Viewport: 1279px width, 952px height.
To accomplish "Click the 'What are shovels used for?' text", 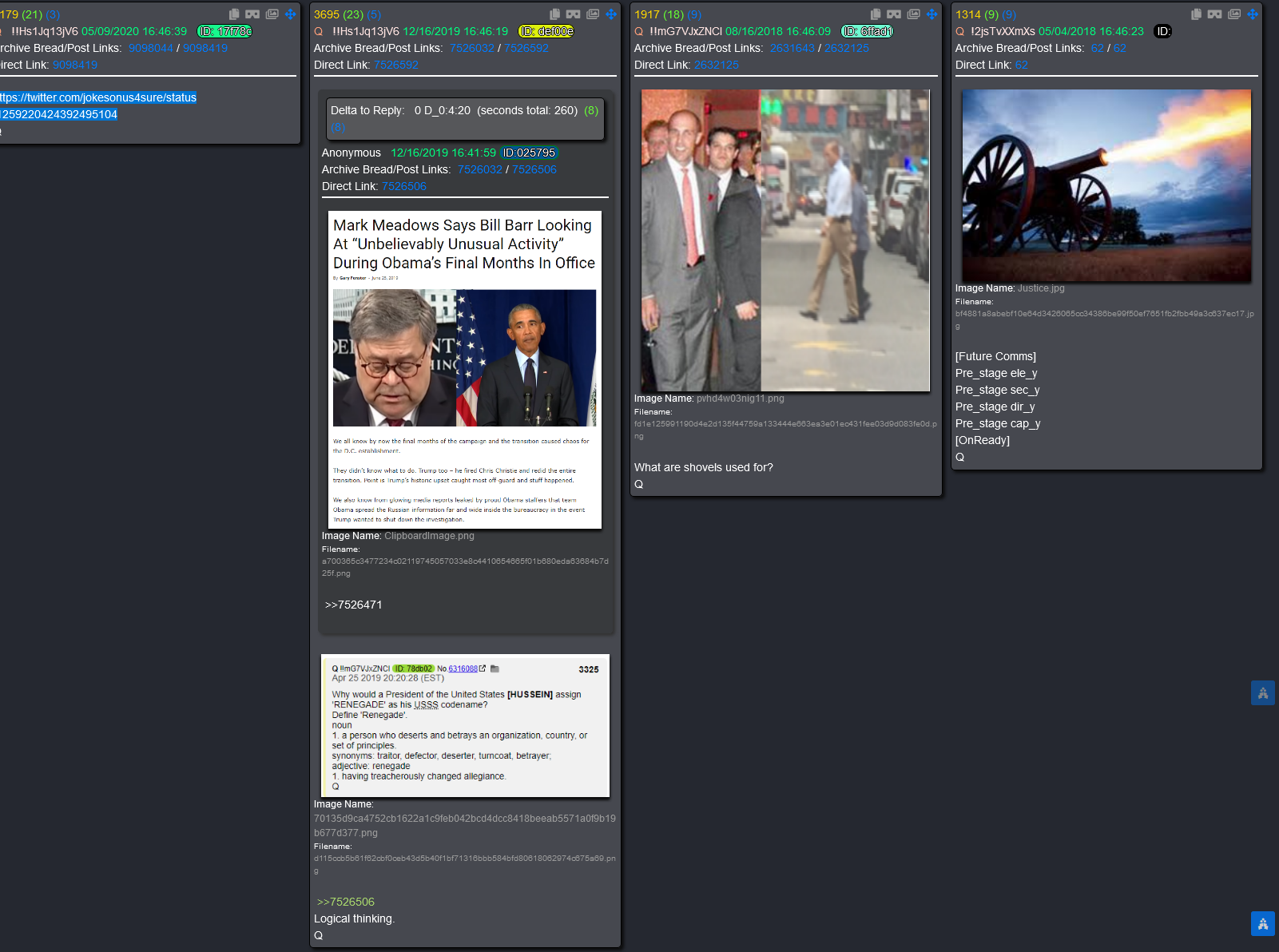I will pos(704,467).
